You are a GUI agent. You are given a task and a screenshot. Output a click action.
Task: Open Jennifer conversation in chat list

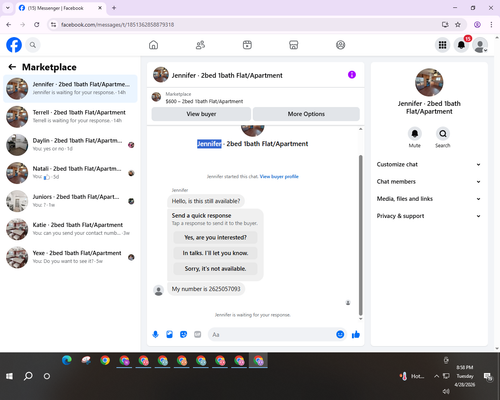coord(70,89)
